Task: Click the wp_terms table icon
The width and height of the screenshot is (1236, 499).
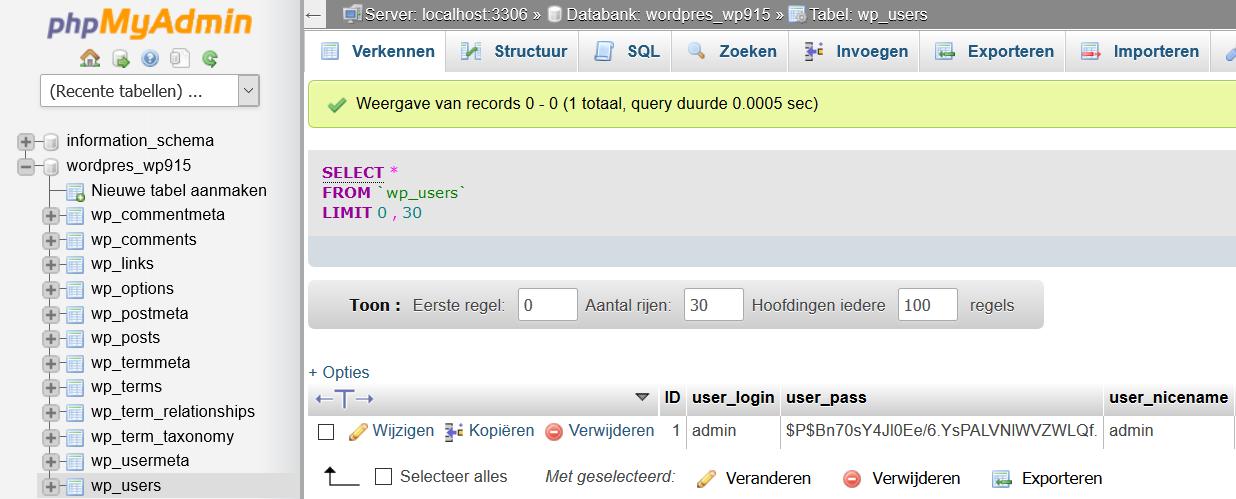Action: [75, 387]
